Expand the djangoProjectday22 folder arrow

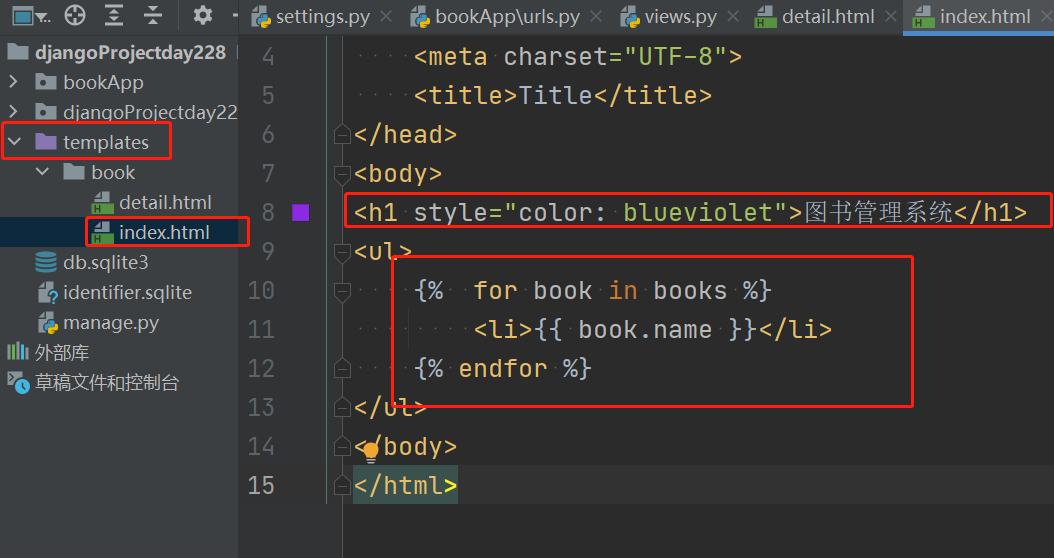click(13, 112)
